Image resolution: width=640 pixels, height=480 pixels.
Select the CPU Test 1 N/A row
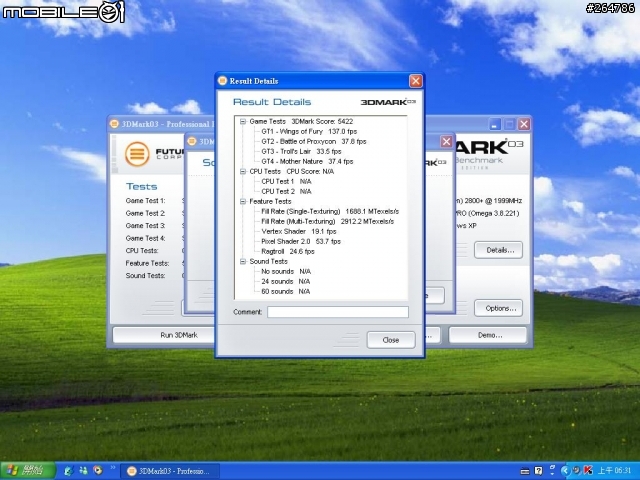(286, 181)
